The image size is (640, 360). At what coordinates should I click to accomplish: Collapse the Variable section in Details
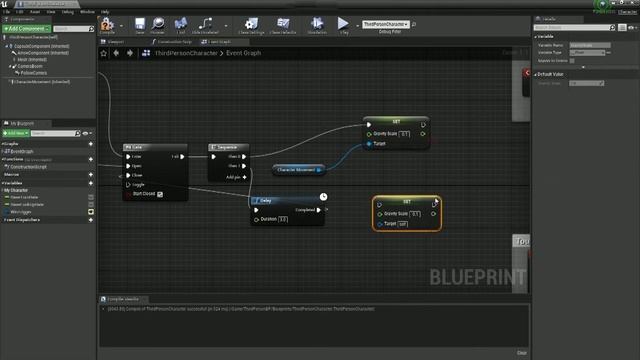coord(536,37)
